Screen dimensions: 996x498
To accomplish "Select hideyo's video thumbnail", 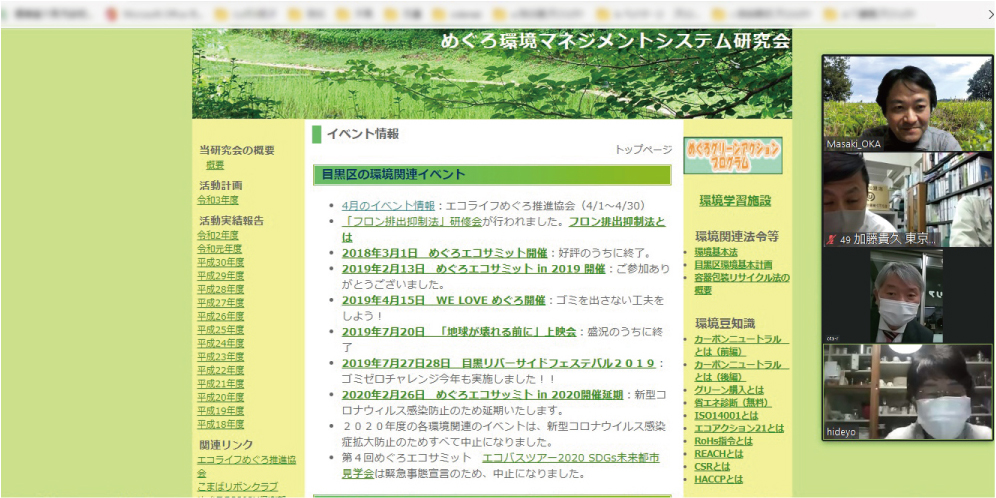I will tap(908, 391).
